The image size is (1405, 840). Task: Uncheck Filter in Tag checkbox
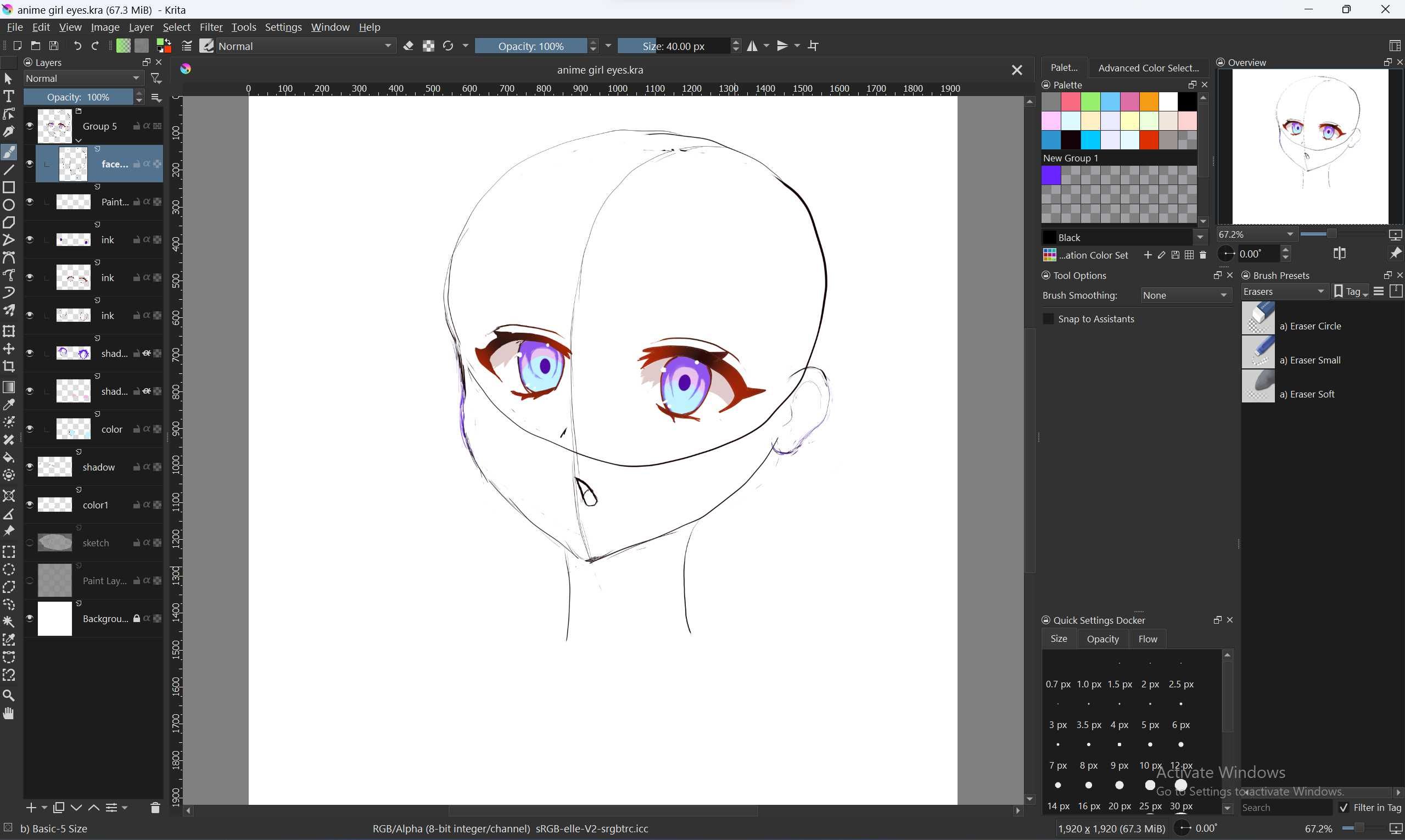1344,808
